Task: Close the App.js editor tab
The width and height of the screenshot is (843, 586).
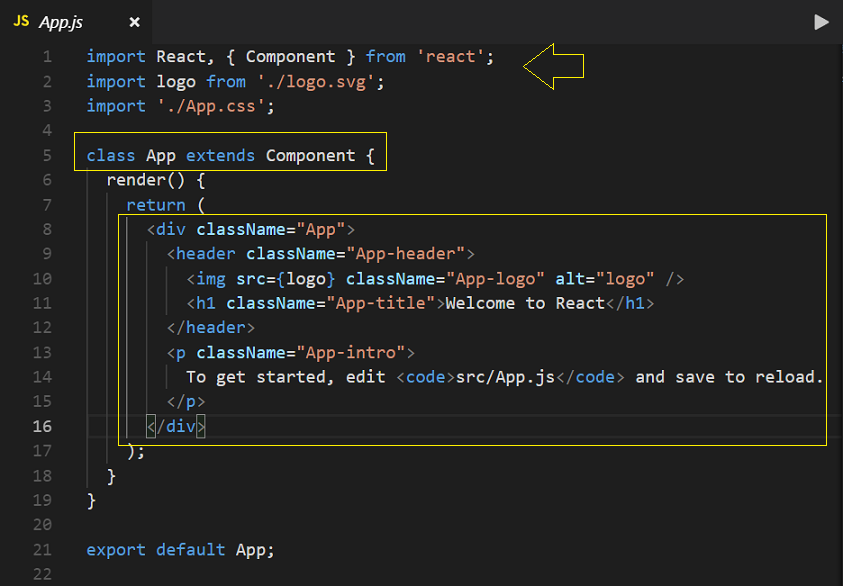Action: [x=134, y=22]
